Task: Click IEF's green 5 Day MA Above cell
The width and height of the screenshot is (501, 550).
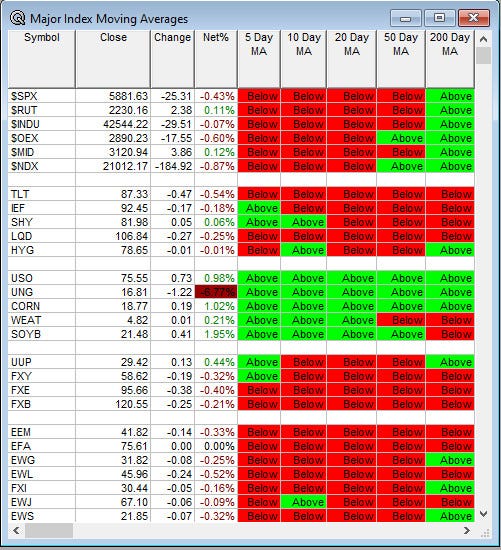Action: click(x=259, y=208)
